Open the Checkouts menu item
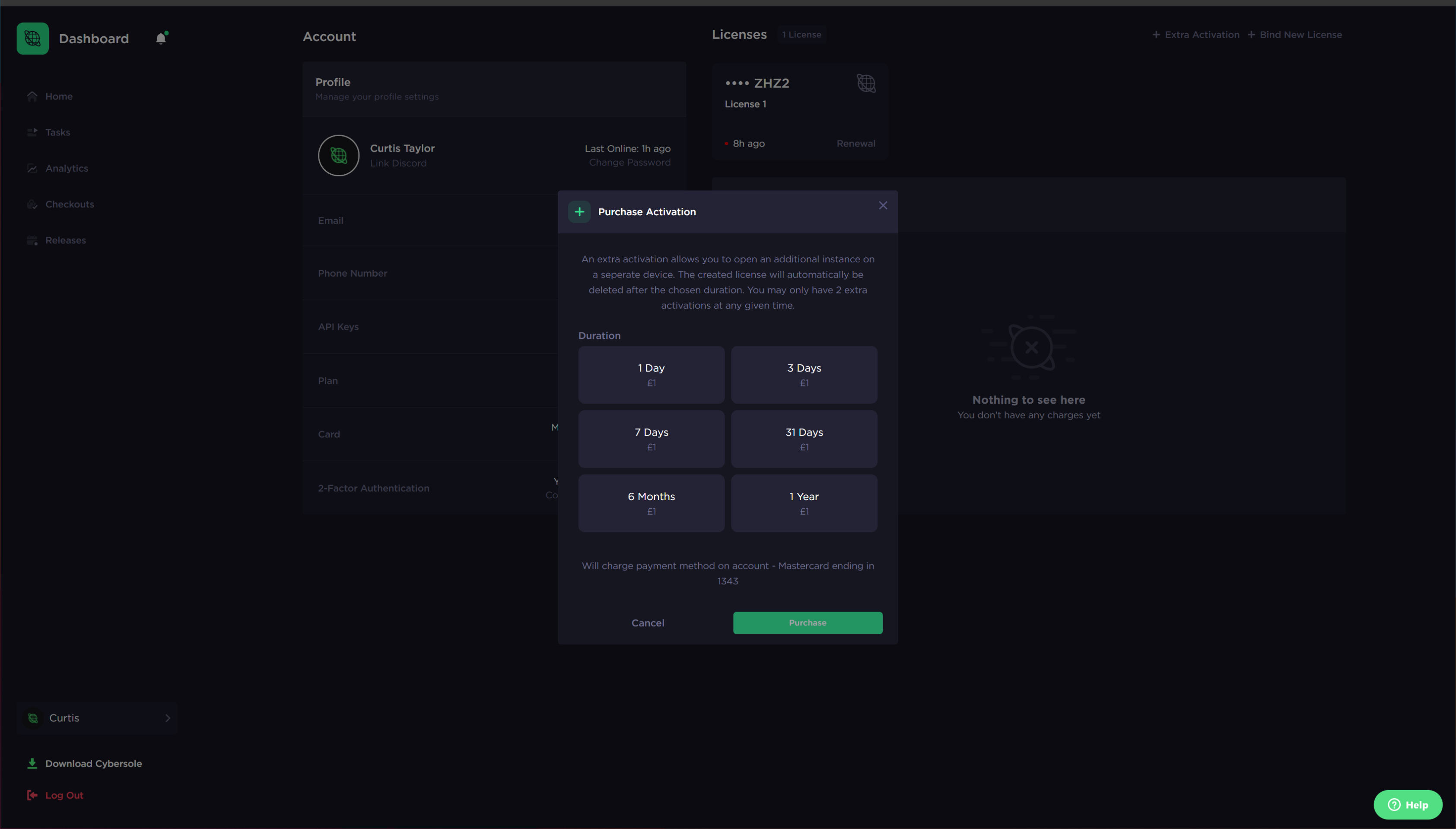Image resolution: width=1456 pixels, height=829 pixels. [x=70, y=204]
